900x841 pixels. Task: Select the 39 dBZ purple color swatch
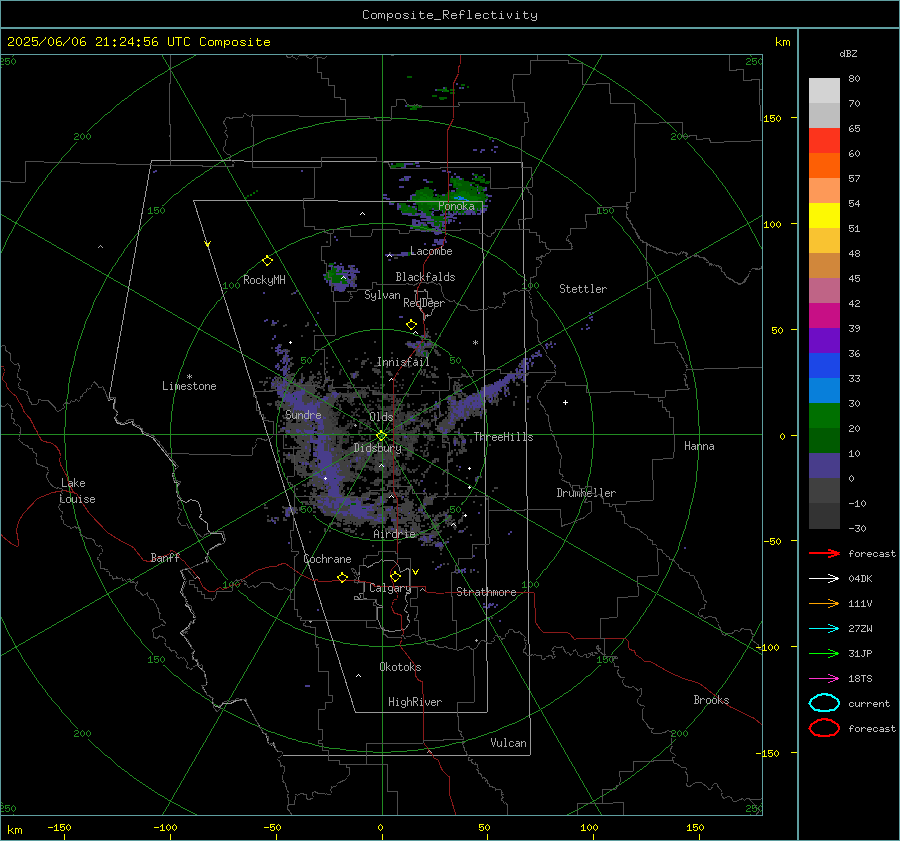pos(824,340)
